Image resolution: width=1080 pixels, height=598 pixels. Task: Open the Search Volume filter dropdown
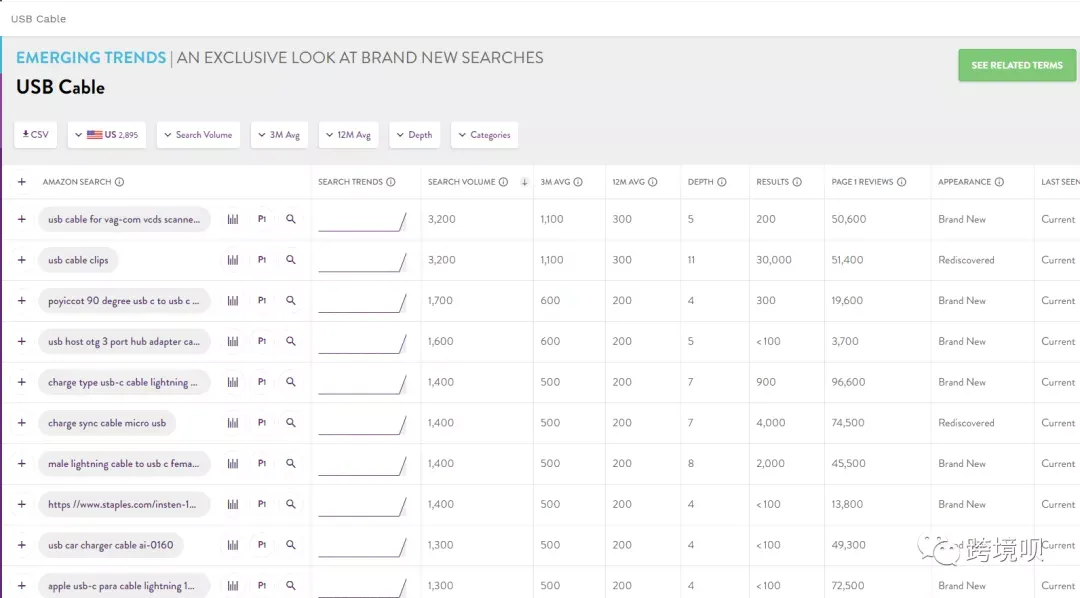(198, 135)
